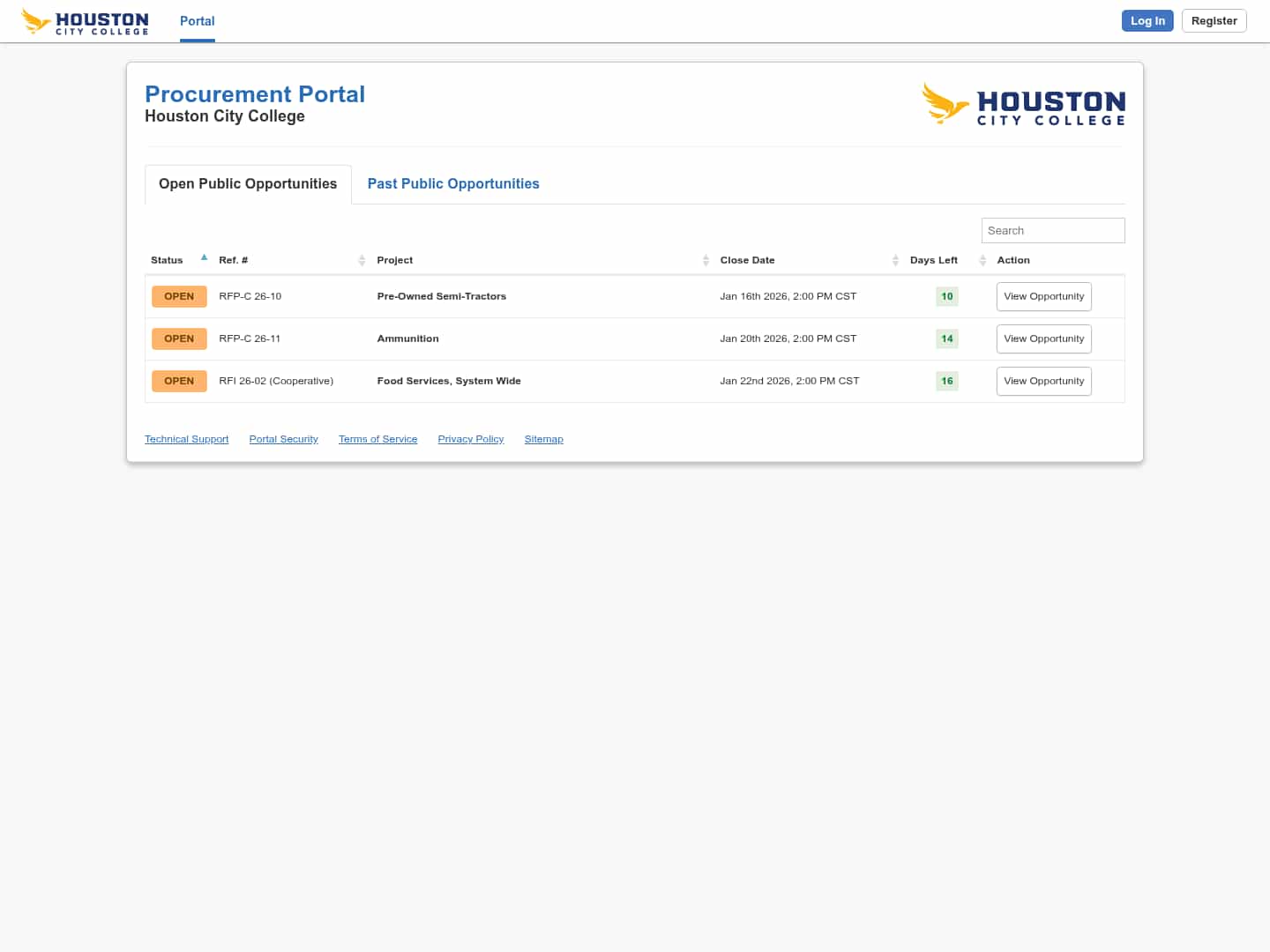Screen dimensions: 1270x952
Task: Sort by Close Date column arrows
Action: tap(895, 260)
